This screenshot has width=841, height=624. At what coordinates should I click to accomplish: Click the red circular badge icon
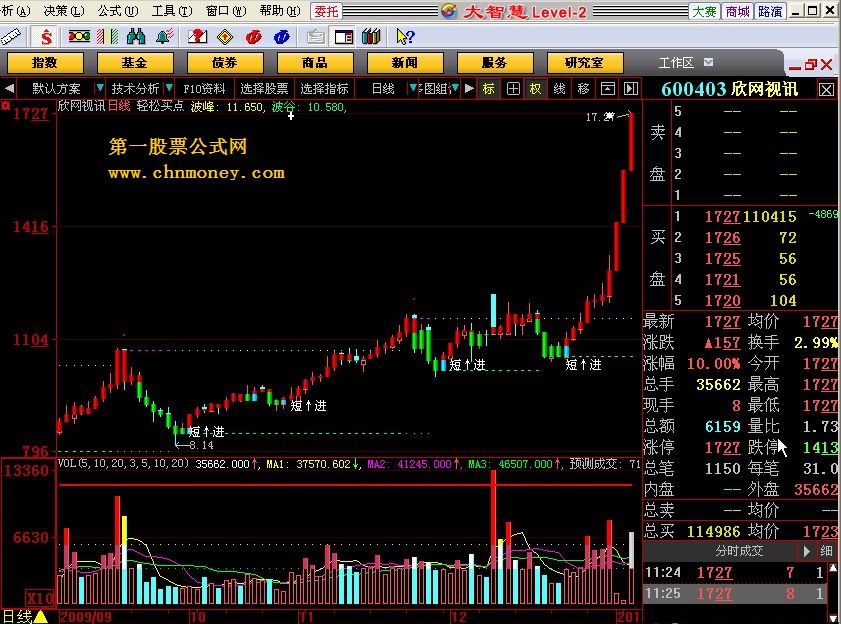pyautogui.click(x=253, y=36)
